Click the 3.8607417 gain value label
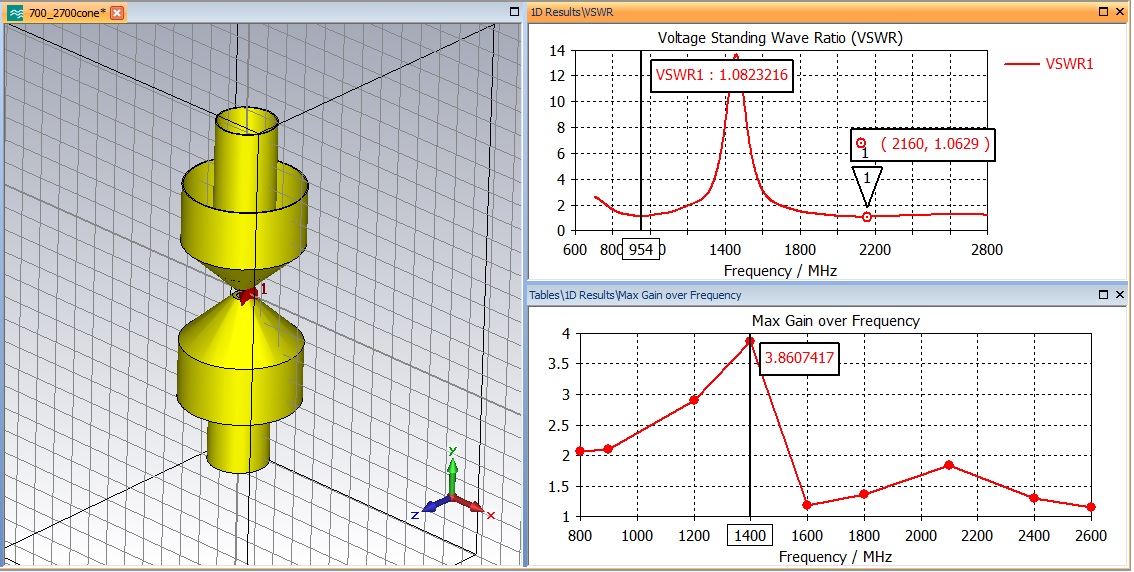Screen dimensions: 1134x572 799,357
